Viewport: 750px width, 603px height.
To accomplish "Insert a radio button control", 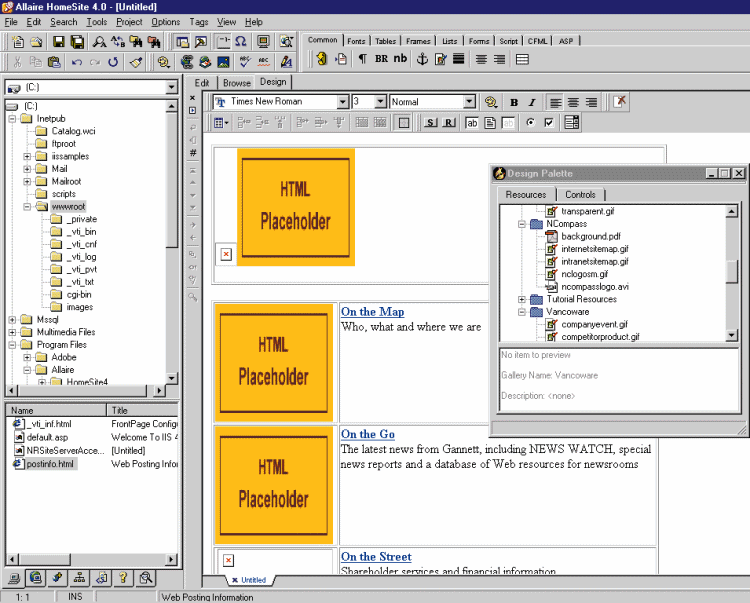I will tap(530, 123).
